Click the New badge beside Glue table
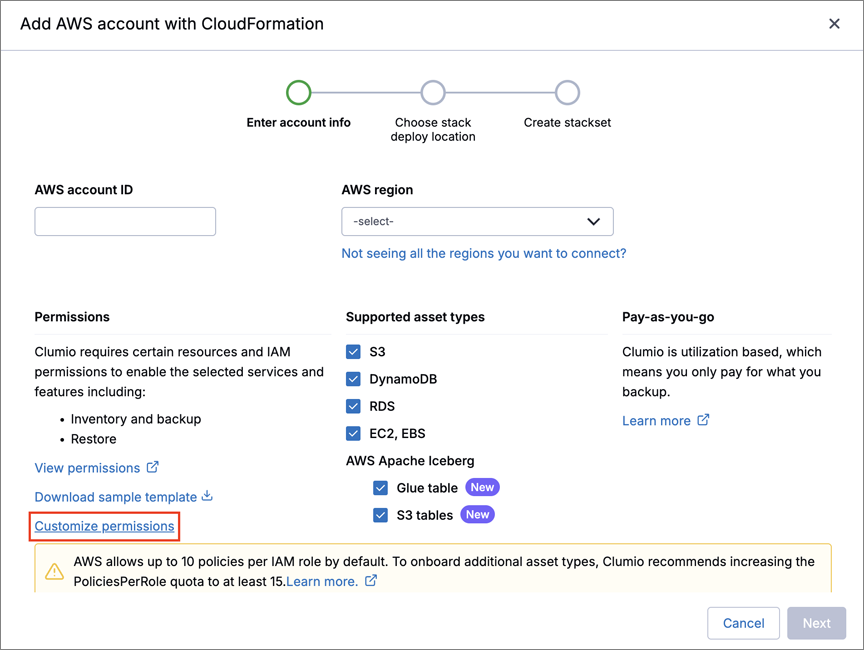This screenshot has width=864, height=650. point(482,487)
